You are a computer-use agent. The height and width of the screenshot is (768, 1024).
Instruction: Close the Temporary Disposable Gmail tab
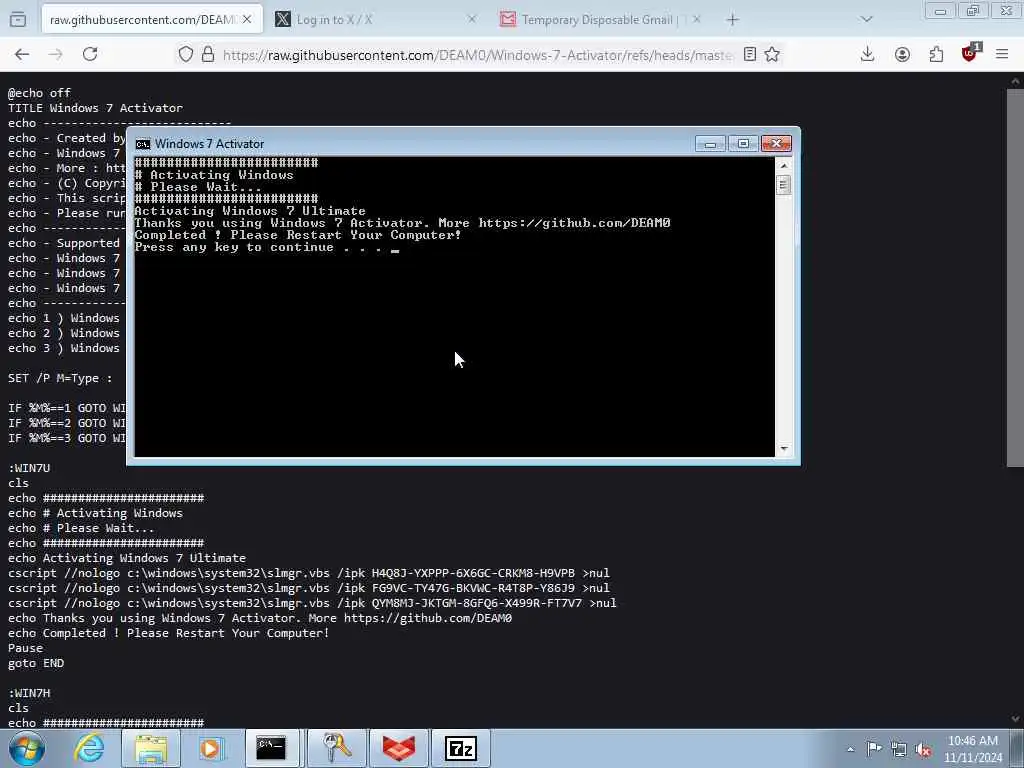697,20
